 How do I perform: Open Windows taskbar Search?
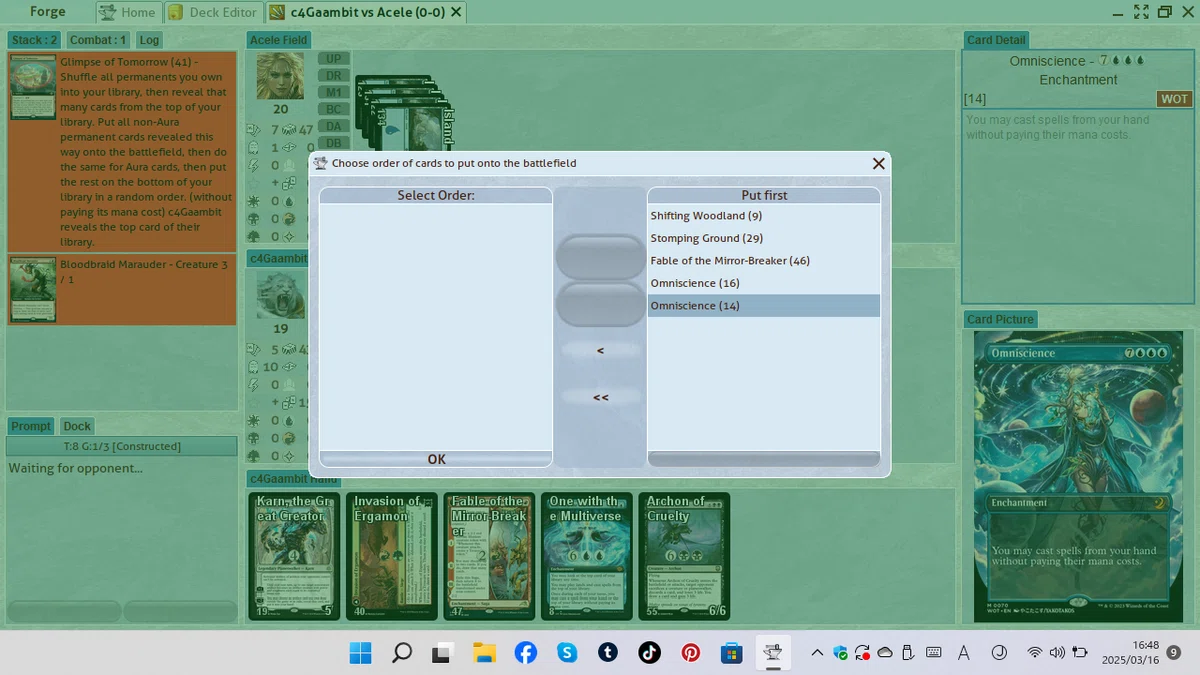point(402,653)
